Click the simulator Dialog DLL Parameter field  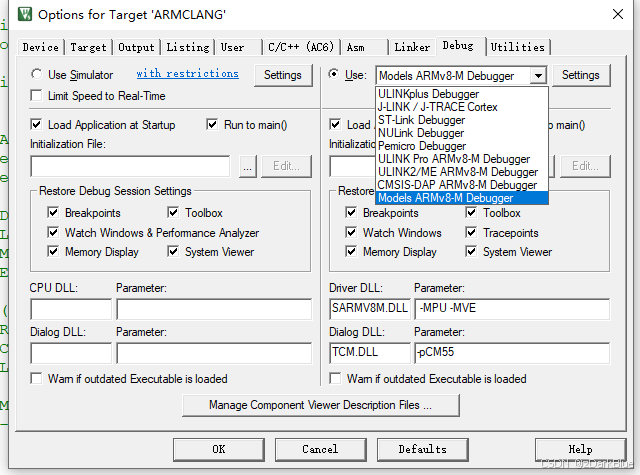click(x=214, y=353)
